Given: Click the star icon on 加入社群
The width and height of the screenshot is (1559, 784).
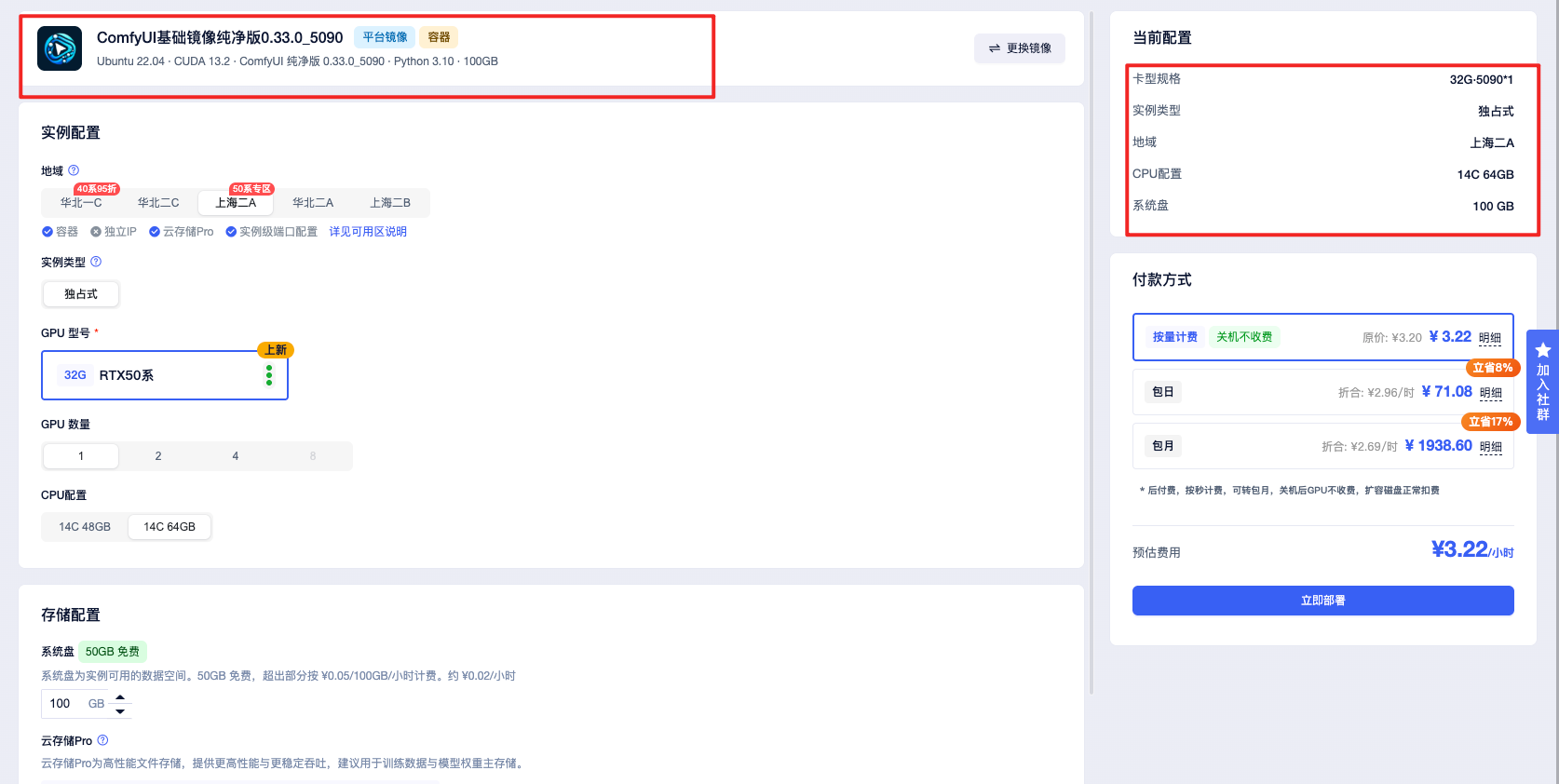Looking at the screenshot, I should [1543, 350].
